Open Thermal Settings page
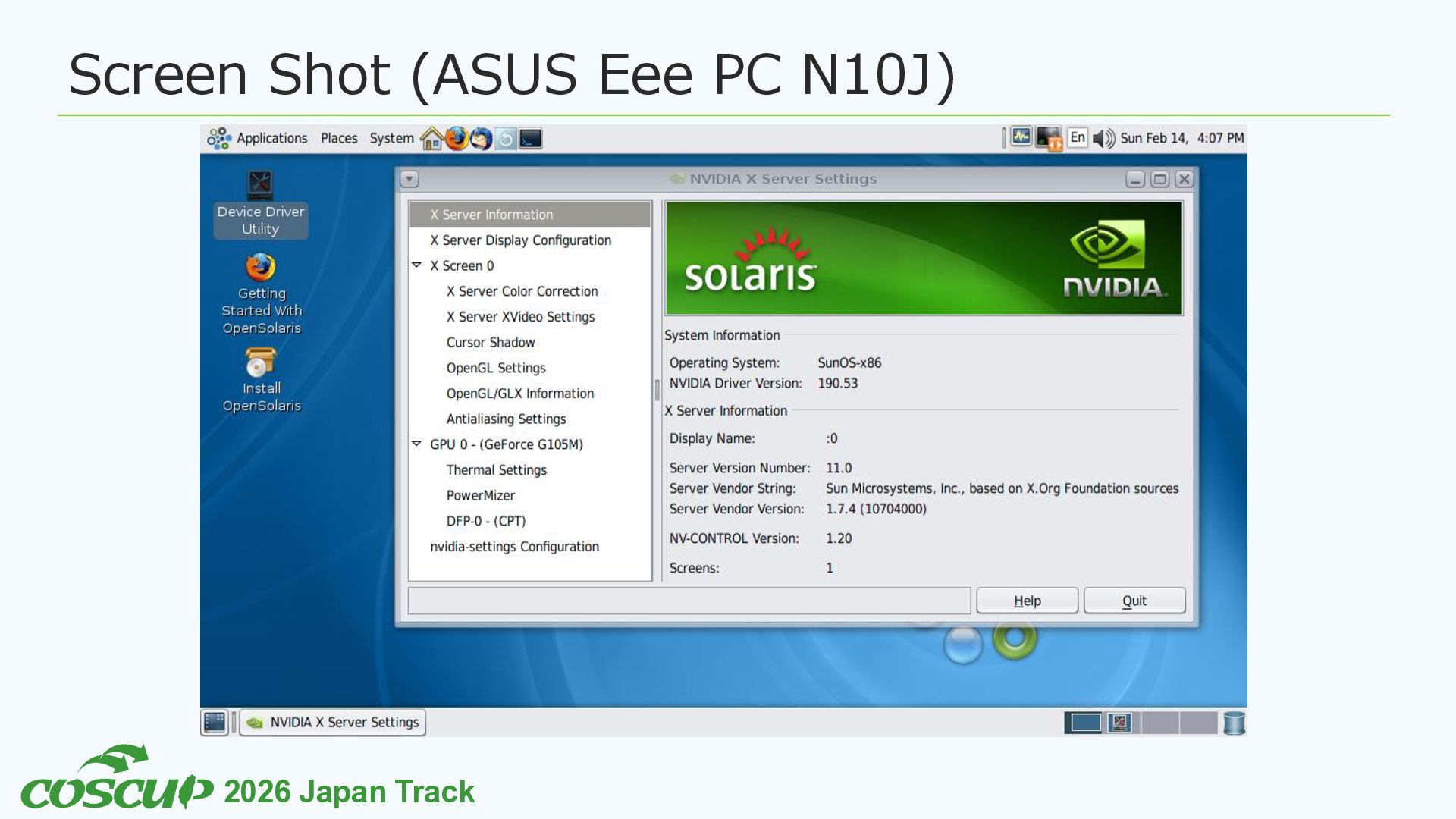1456x819 pixels. 496,470
